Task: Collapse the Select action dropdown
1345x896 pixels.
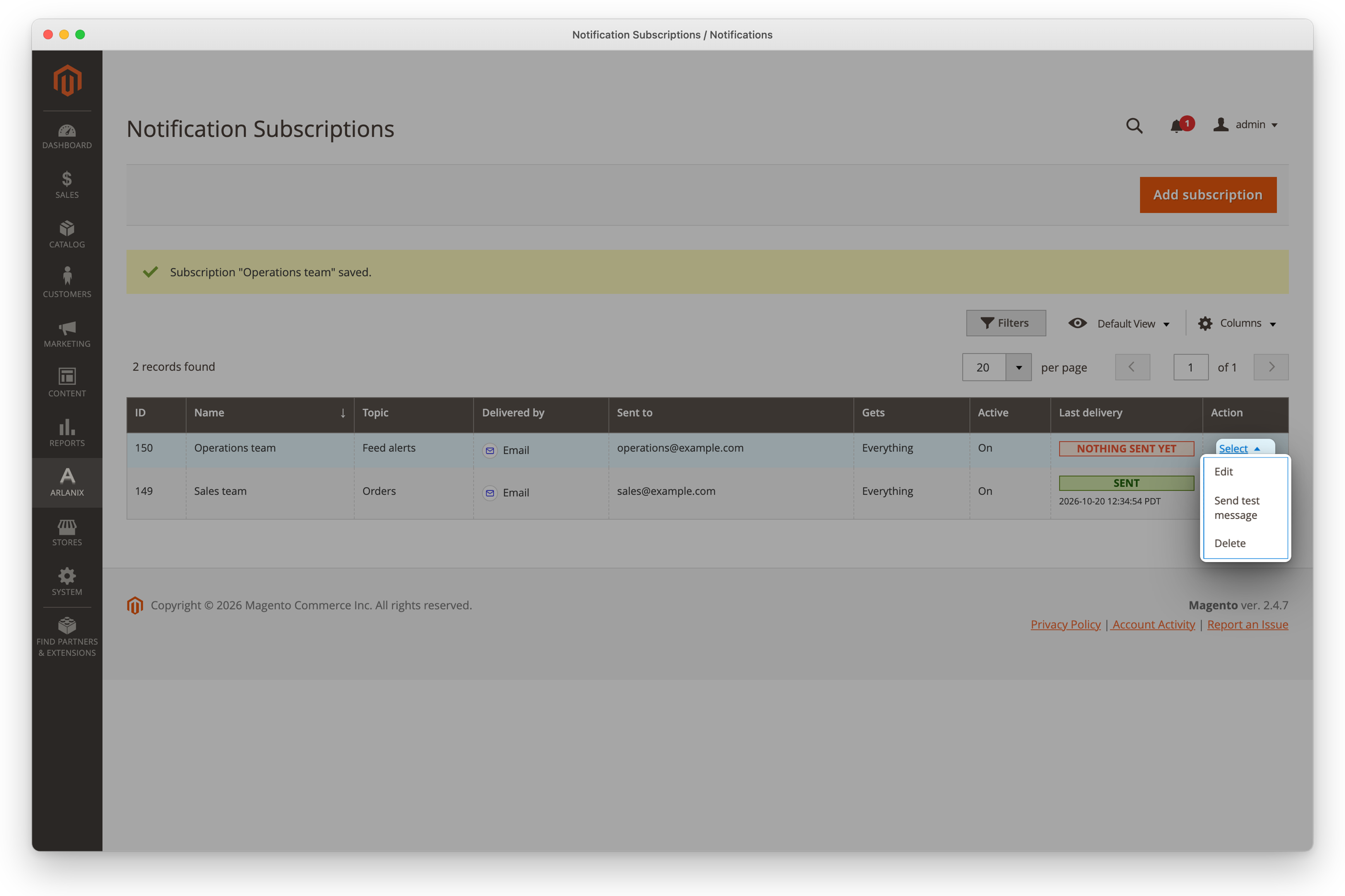Action: (x=1239, y=449)
